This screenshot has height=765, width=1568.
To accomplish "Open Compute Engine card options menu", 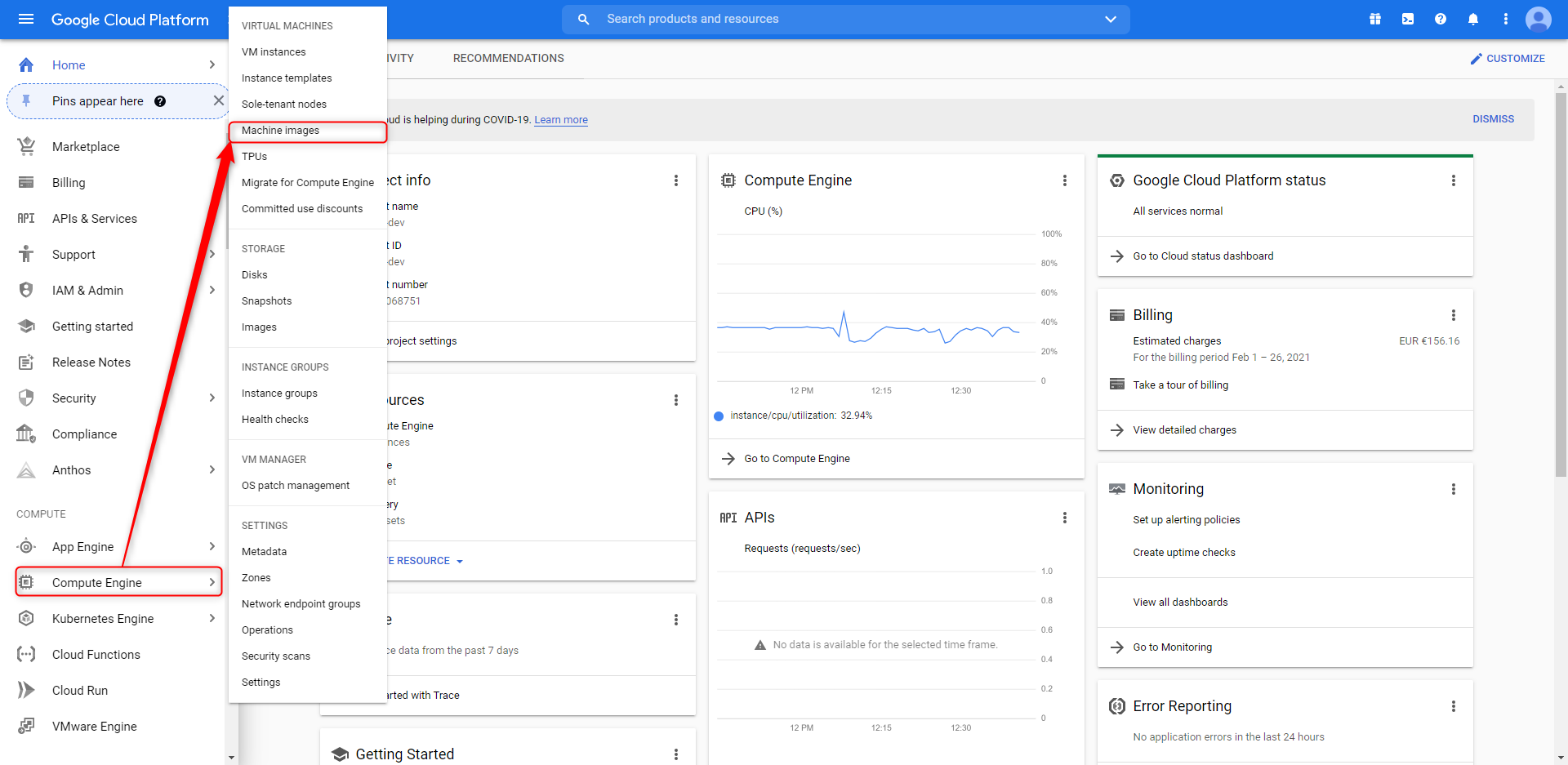I will click(1064, 180).
